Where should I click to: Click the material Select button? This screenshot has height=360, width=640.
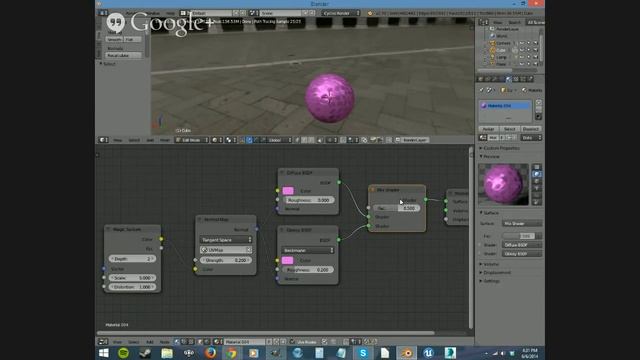click(x=509, y=129)
